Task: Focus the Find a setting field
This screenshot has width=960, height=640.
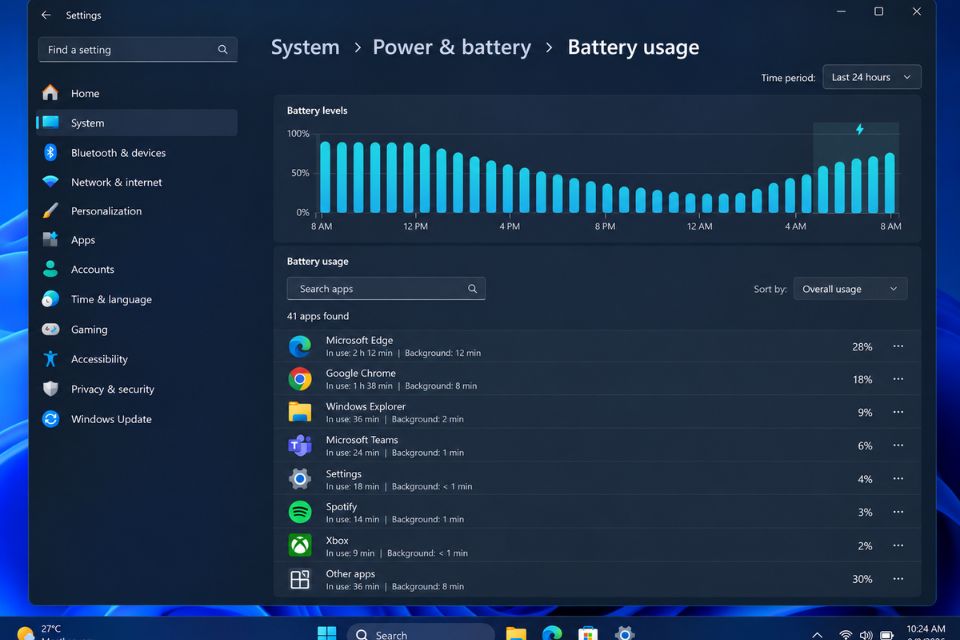Action: (x=137, y=50)
